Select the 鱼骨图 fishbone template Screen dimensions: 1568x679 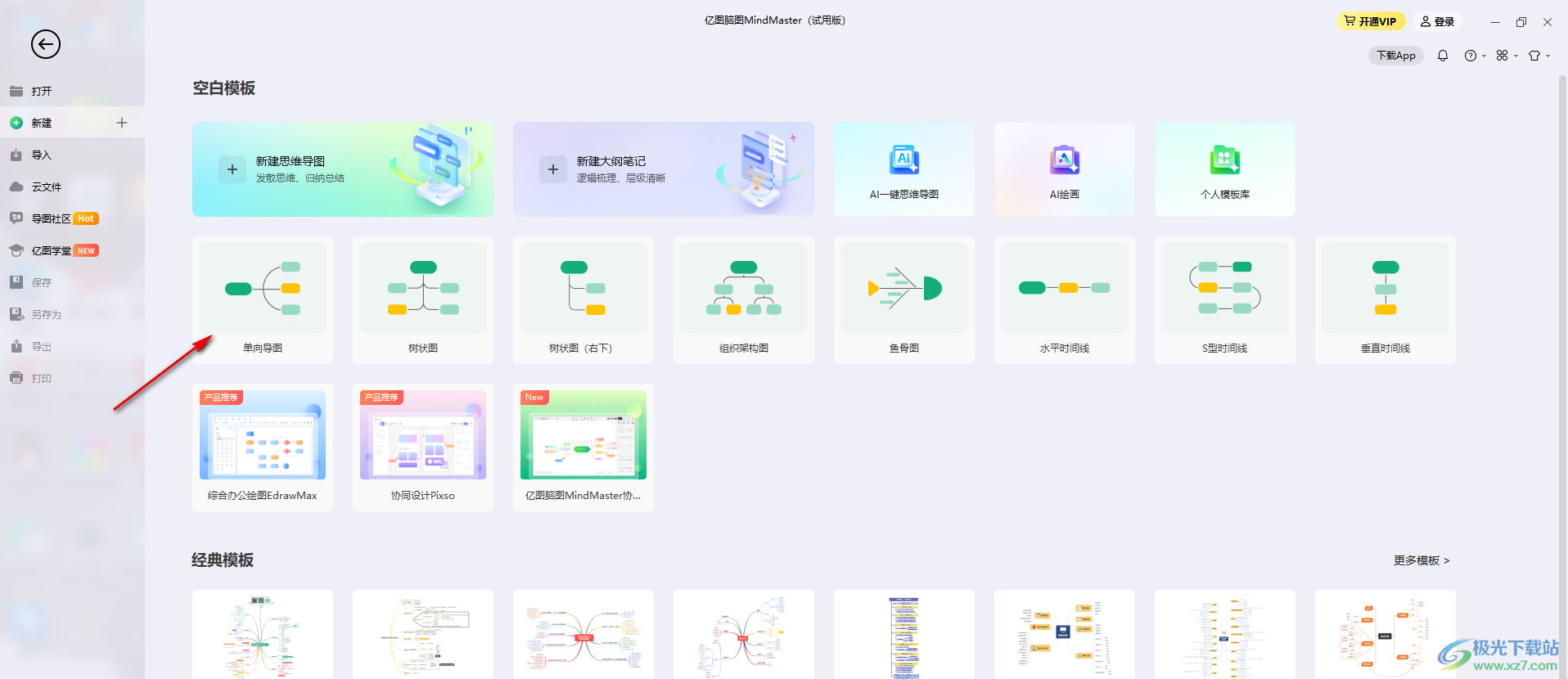tap(904, 300)
